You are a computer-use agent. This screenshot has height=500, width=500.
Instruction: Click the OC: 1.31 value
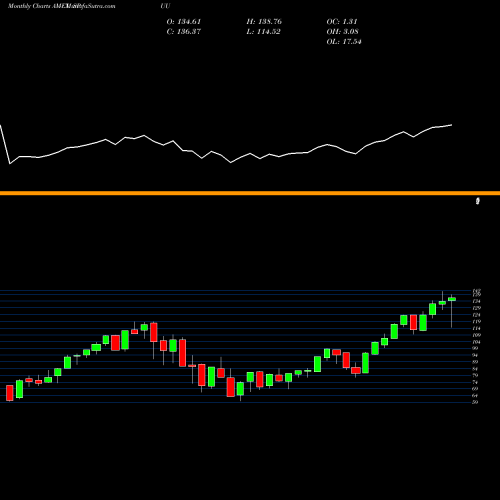pyautogui.click(x=342, y=22)
